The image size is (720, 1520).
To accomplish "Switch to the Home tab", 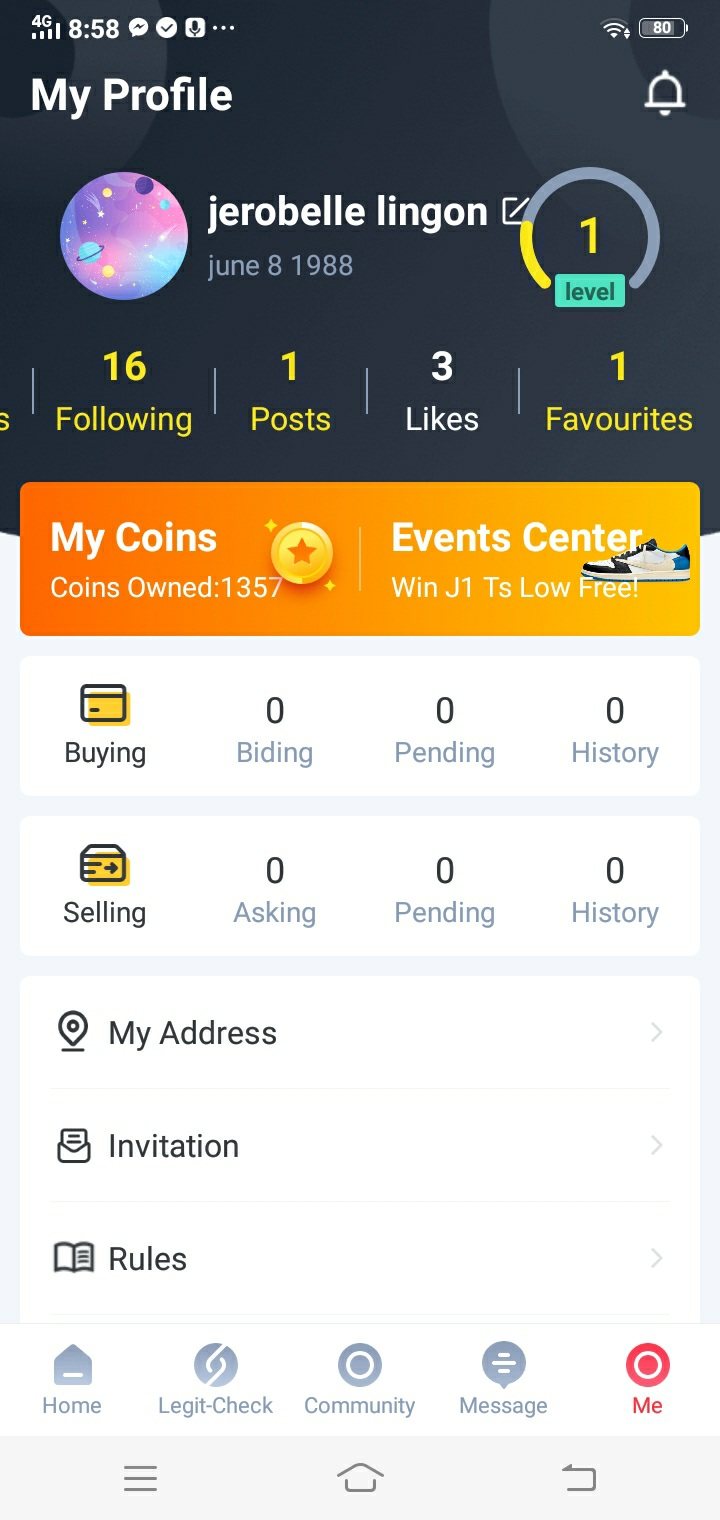I will tap(72, 1379).
